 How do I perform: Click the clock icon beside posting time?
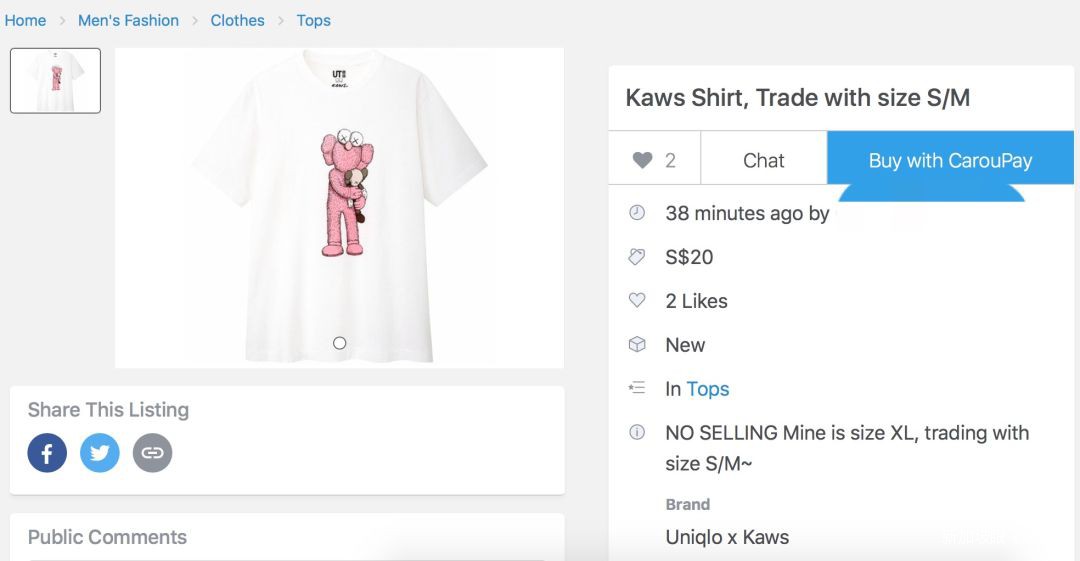637,213
